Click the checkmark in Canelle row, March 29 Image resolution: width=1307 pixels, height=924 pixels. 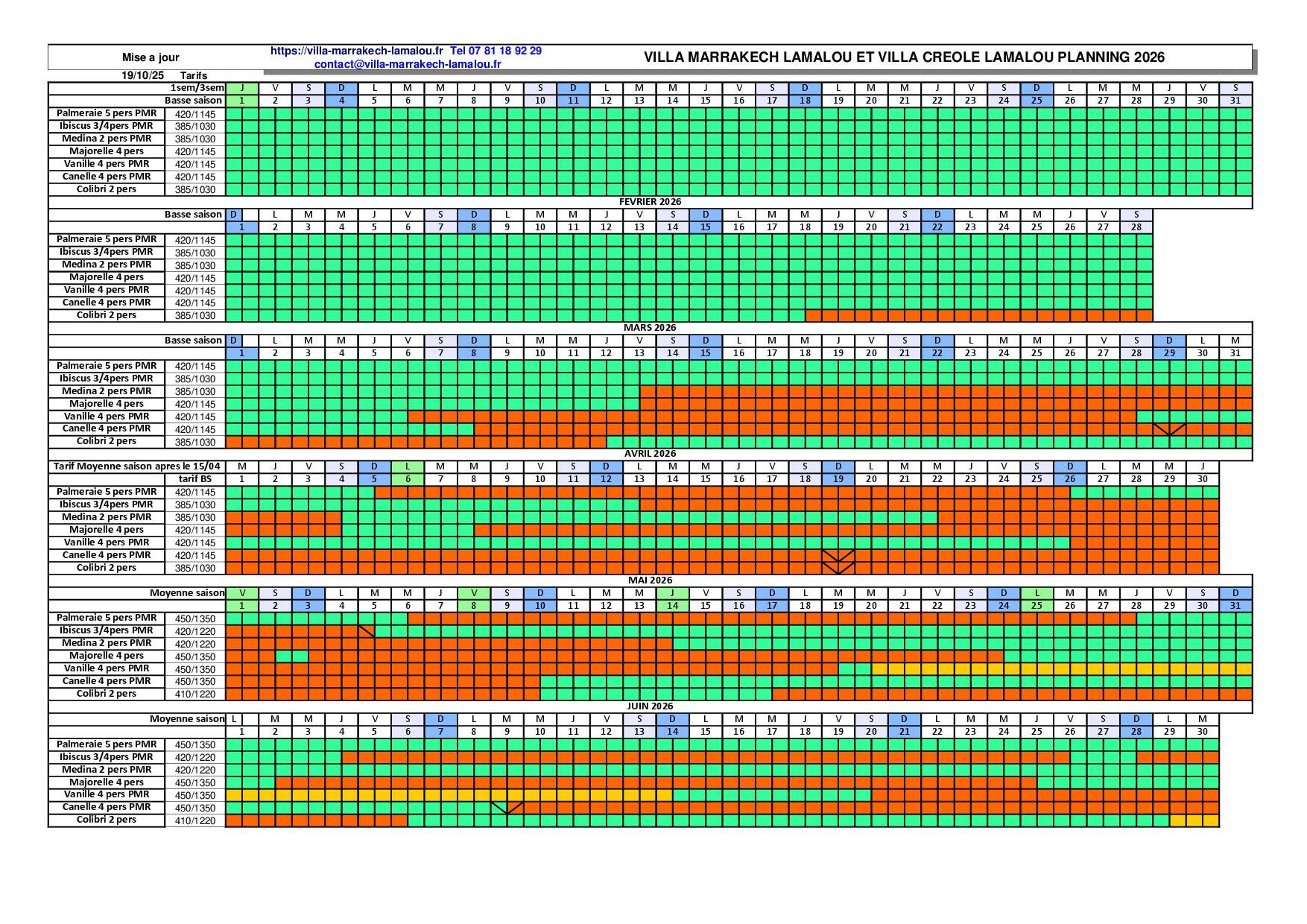click(x=1169, y=429)
